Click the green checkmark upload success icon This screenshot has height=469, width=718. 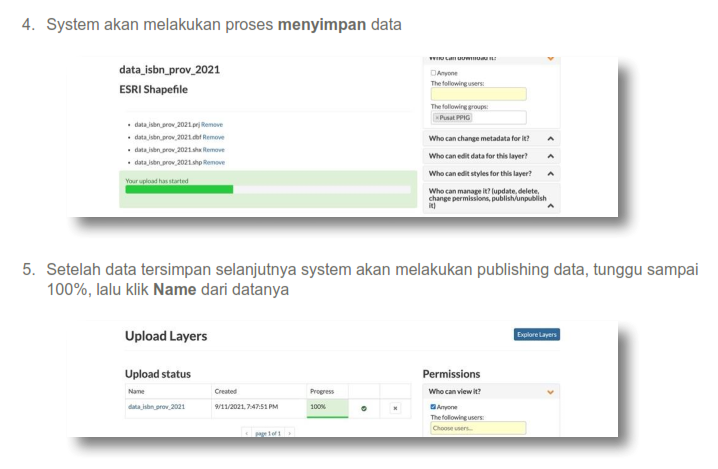(364, 408)
